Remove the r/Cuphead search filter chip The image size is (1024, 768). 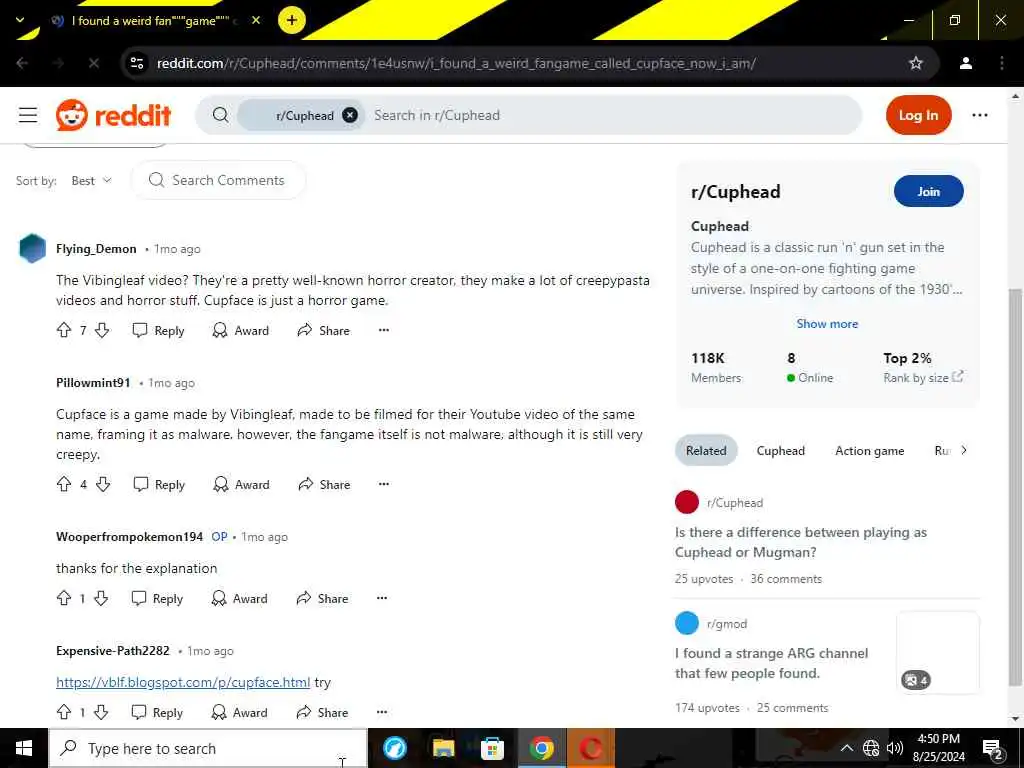(350, 116)
